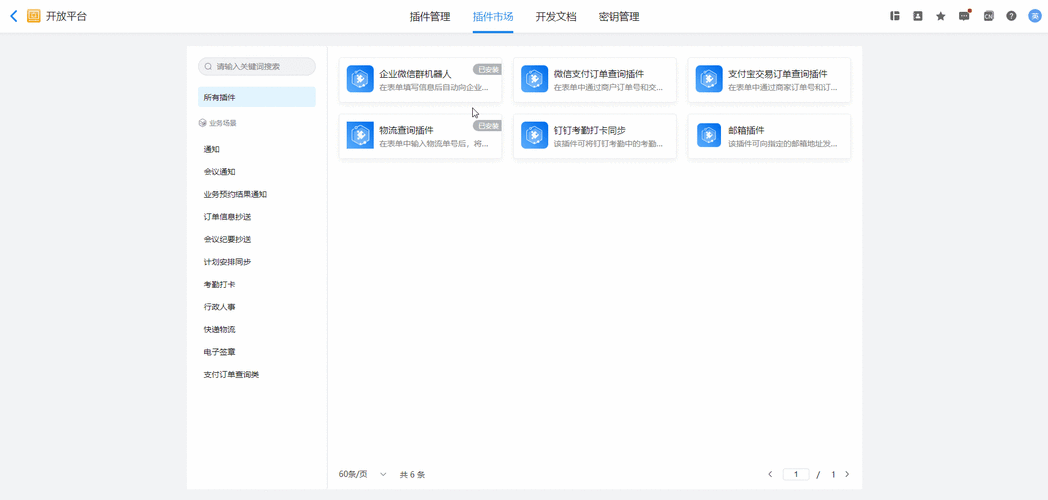Click 物流查询插件 description text
The height and width of the screenshot is (500, 1048).
point(434,144)
